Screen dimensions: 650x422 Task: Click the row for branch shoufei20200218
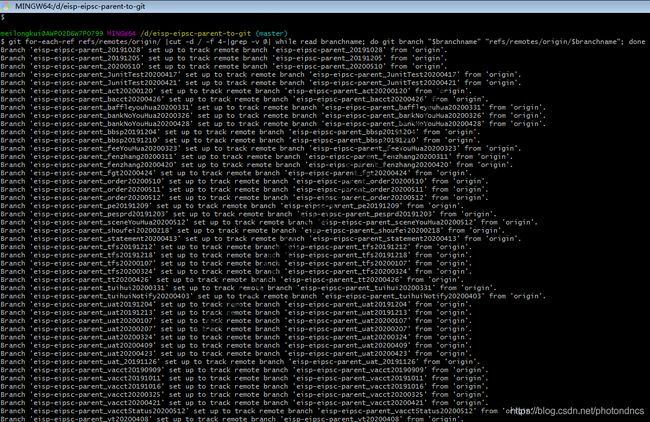pos(252,230)
